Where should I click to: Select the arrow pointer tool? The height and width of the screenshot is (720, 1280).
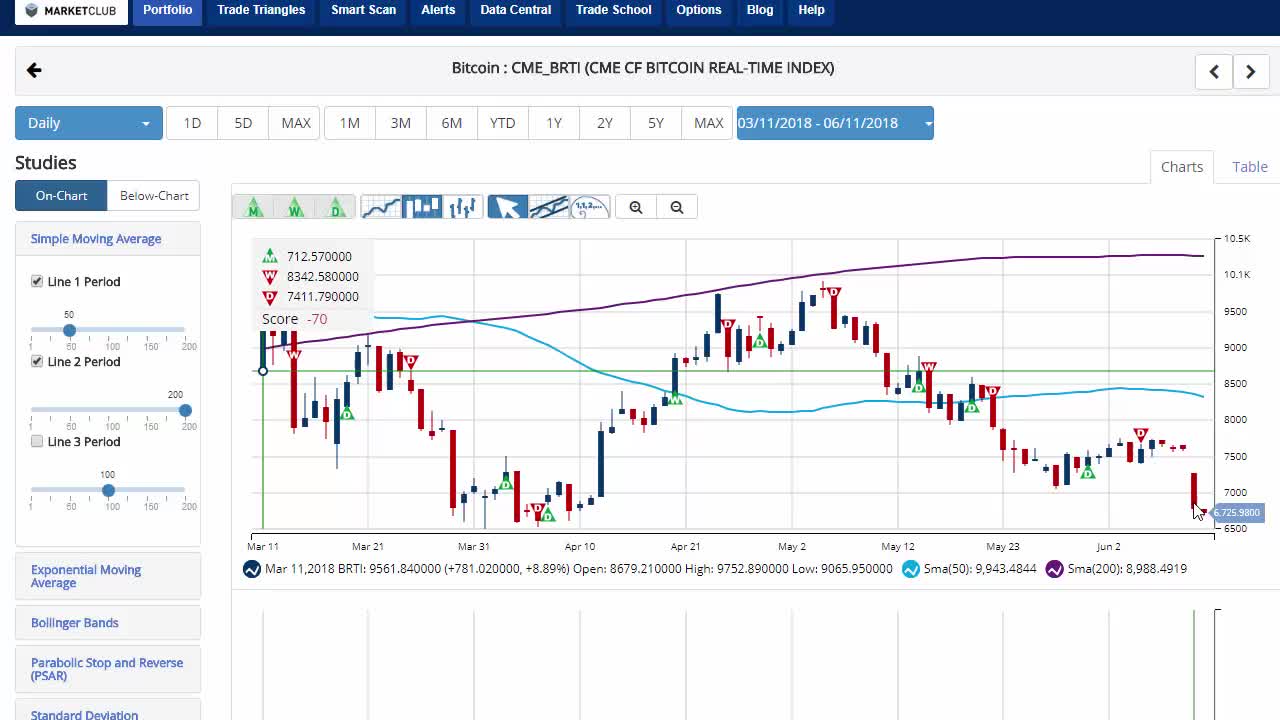(x=508, y=207)
